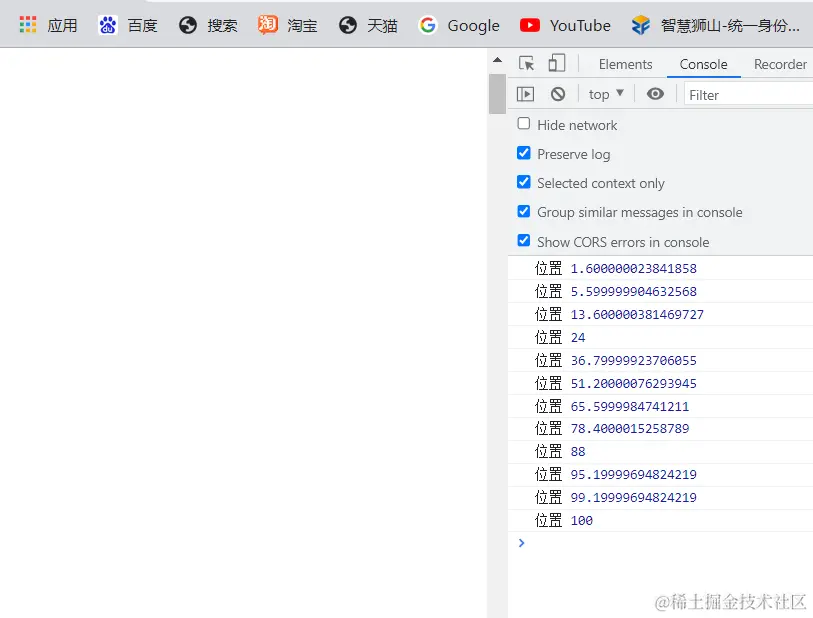Uncheck Show CORS errors in console
This screenshot has height=618, width=813.
pyautogui.click(x=524, y=240)
